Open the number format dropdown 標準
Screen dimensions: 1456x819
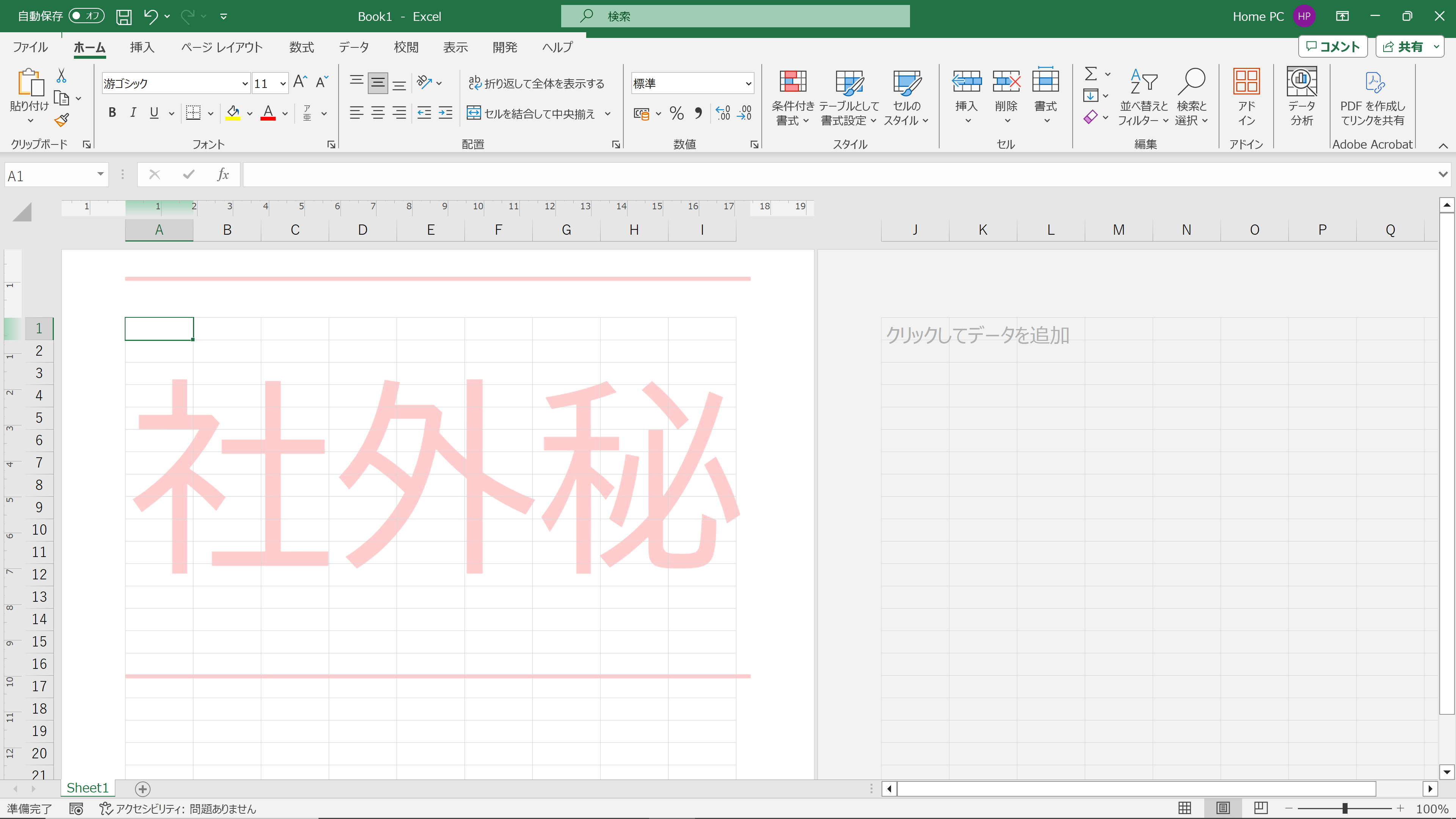[x=748, y=84]
